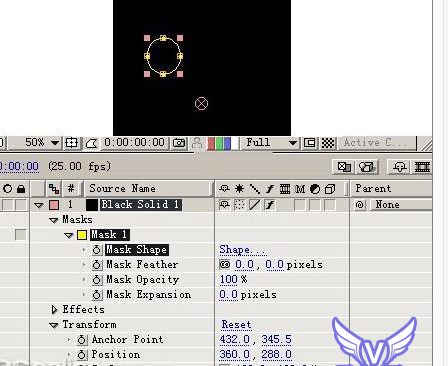
Task: Open the 50% magnification dropdown
Action: coord(55,143)
